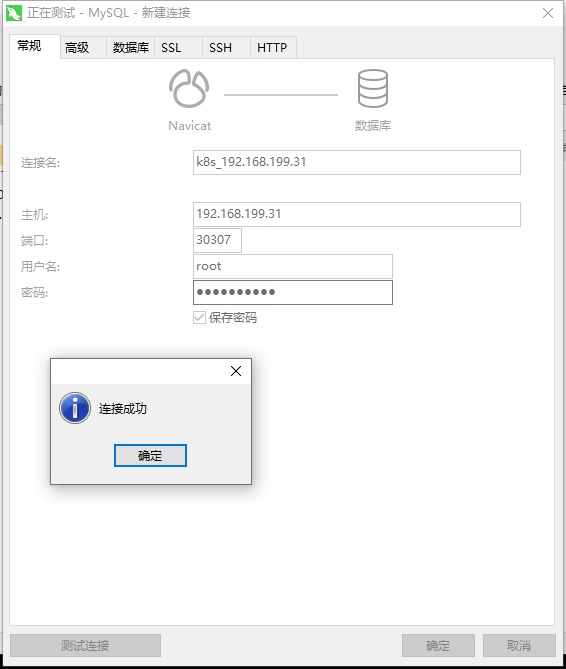
Task: Close the 新建连接 dialog window
Action: click(548, 13)
